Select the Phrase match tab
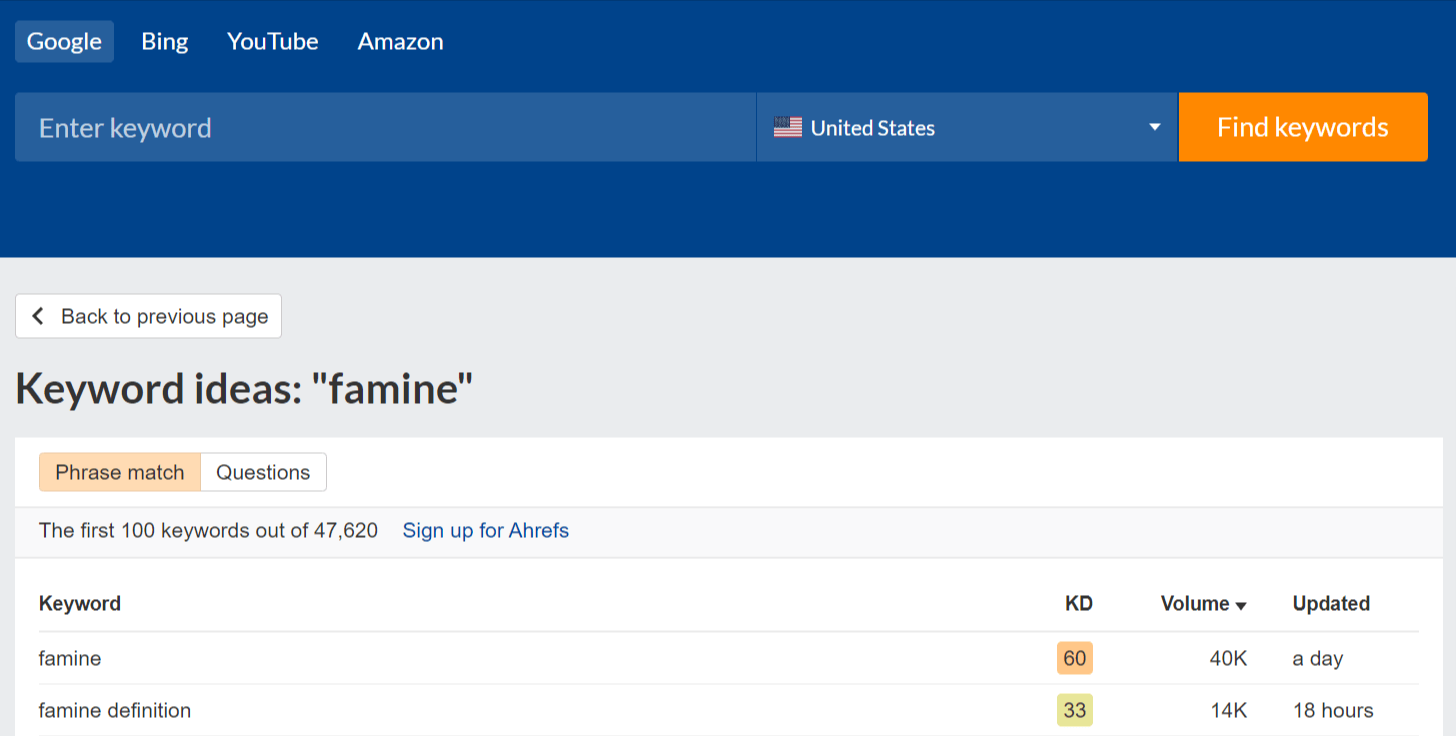 (119, 471)
